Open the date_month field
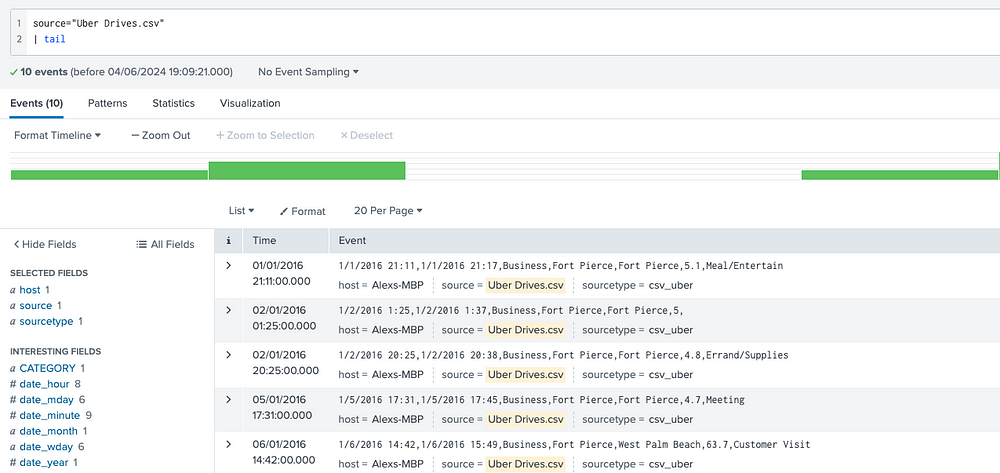The image size is (1000, 473). tap(49, 431)
